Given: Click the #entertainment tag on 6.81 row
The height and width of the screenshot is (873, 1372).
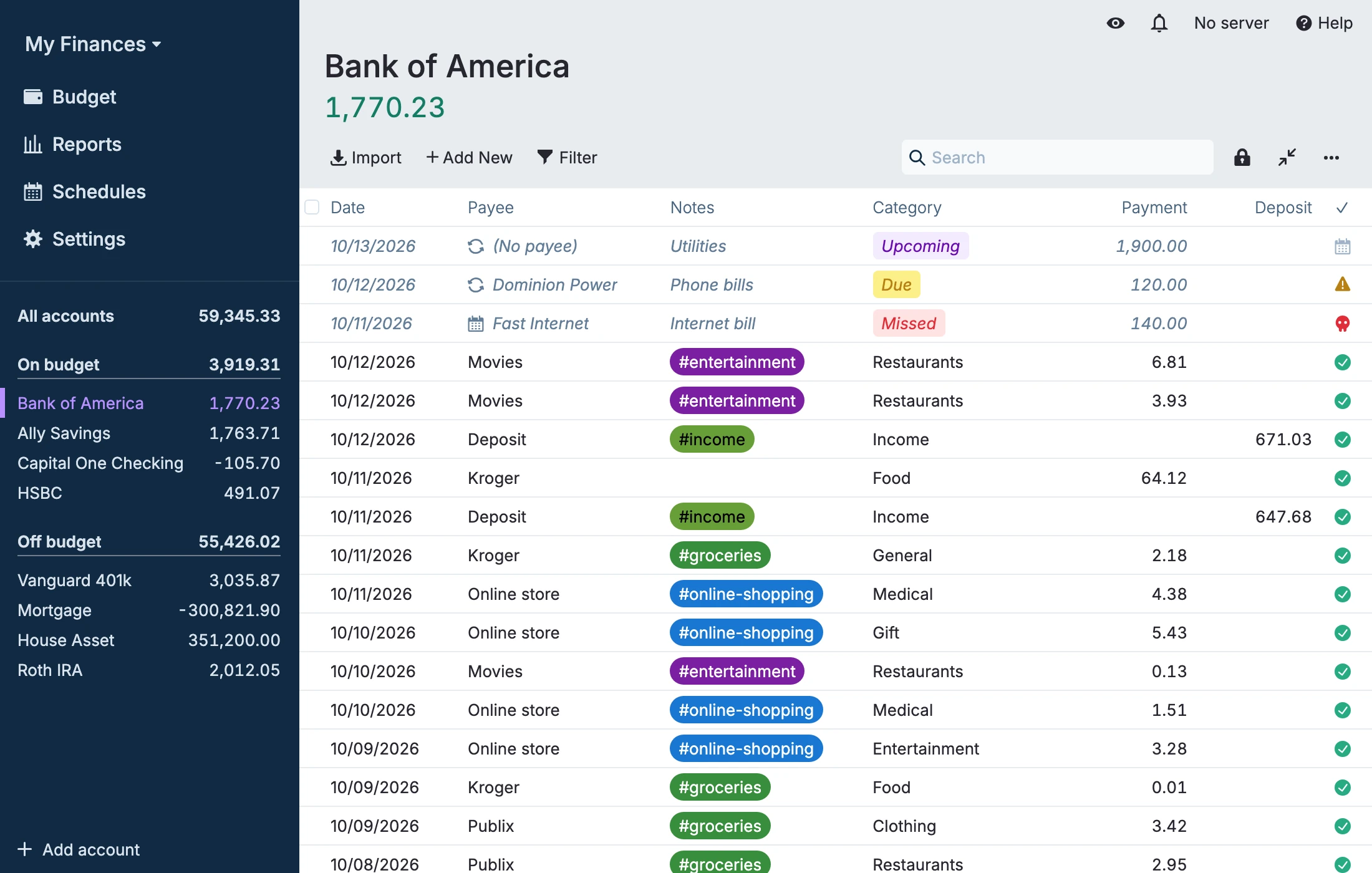Looking at the screenshot, I should pyautogui.click(x=737, y=362).
